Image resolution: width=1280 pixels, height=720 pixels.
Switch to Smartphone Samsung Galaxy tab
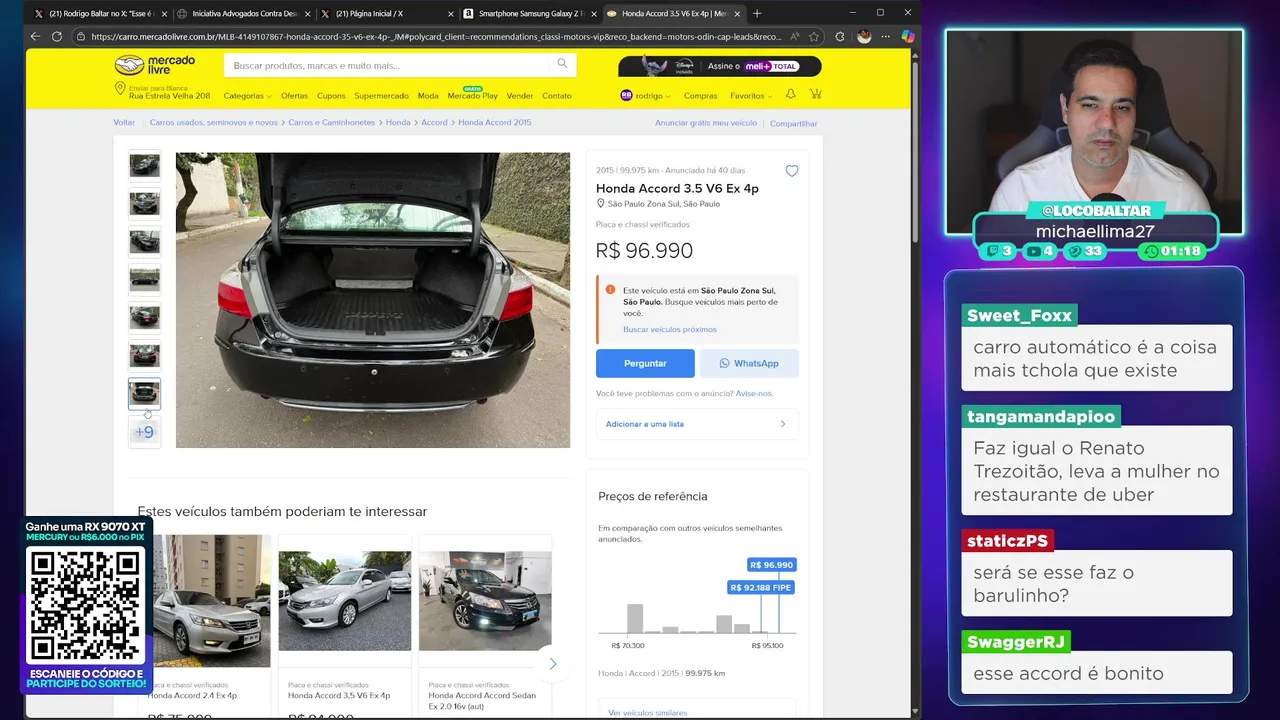click(x=528, y=13)
